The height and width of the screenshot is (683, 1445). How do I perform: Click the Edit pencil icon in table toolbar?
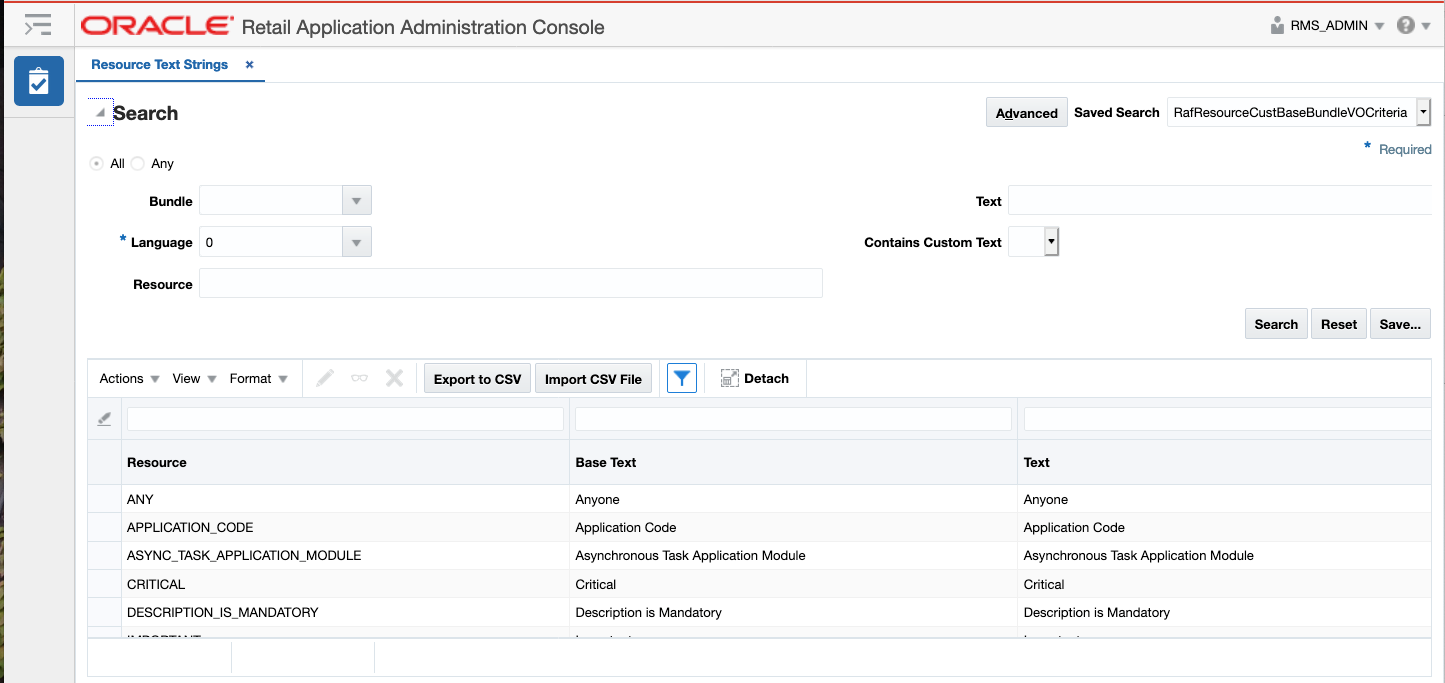(324, 377)
